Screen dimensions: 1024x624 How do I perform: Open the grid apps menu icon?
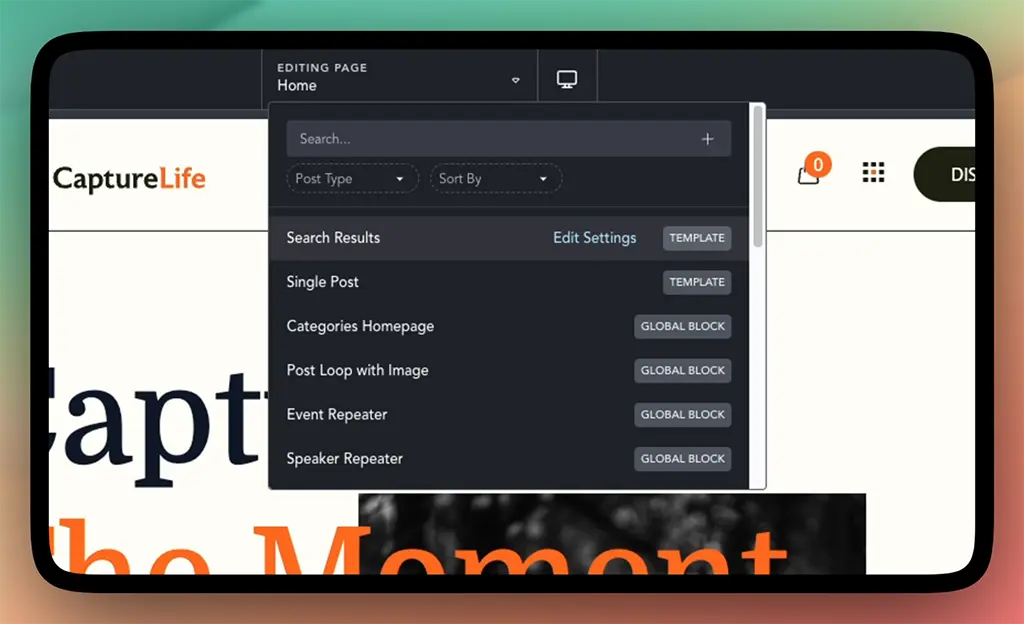[873, 173]
